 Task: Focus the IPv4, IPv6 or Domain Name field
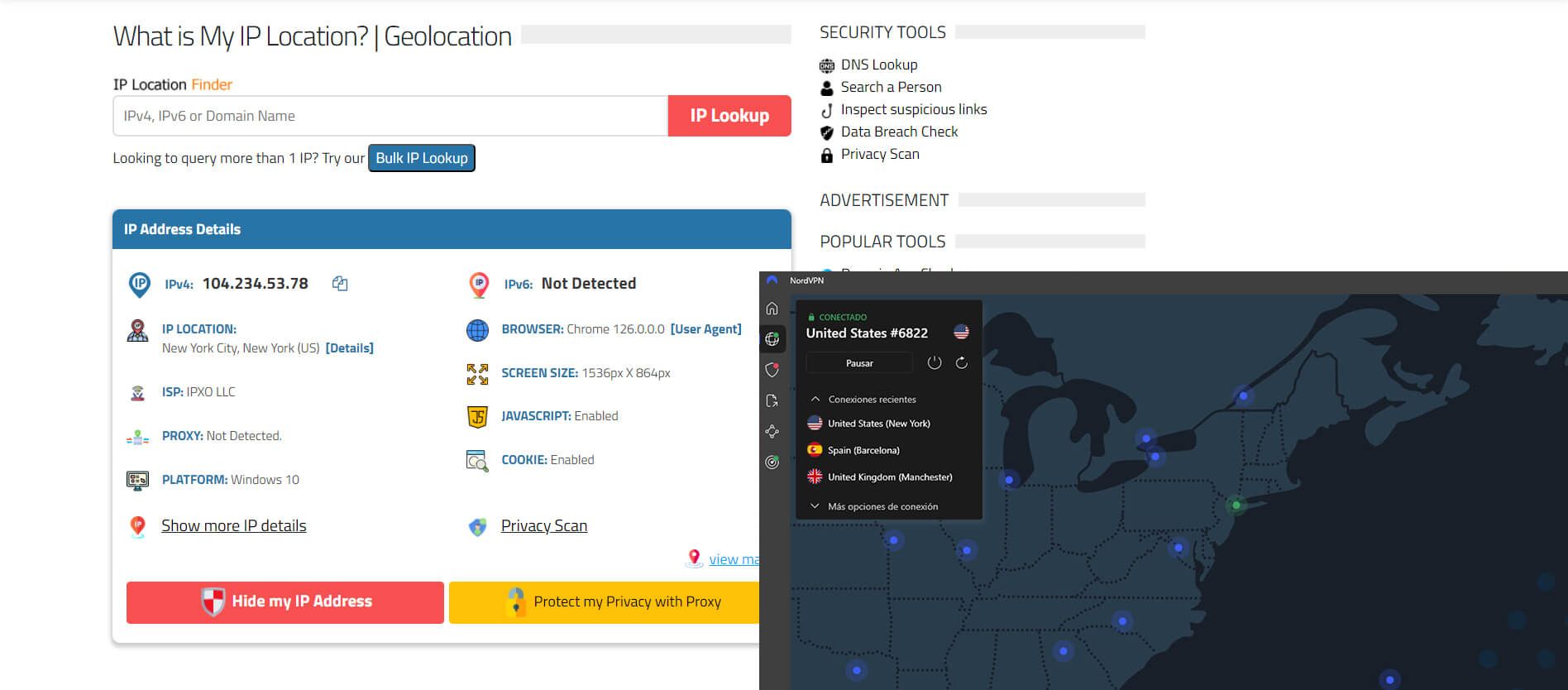[x=390, y=116]
